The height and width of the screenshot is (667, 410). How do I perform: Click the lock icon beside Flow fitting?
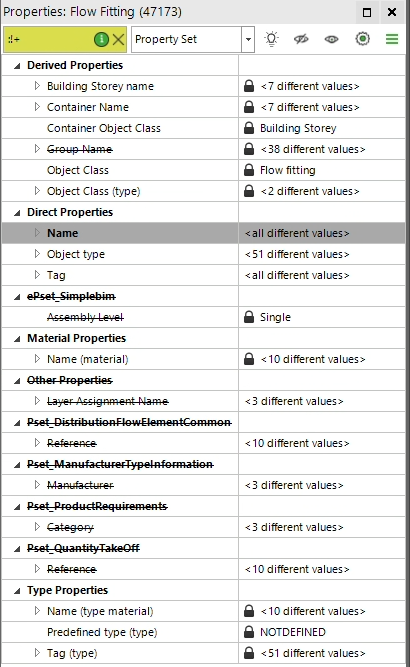pyautogui.click(x=249, y=170)
